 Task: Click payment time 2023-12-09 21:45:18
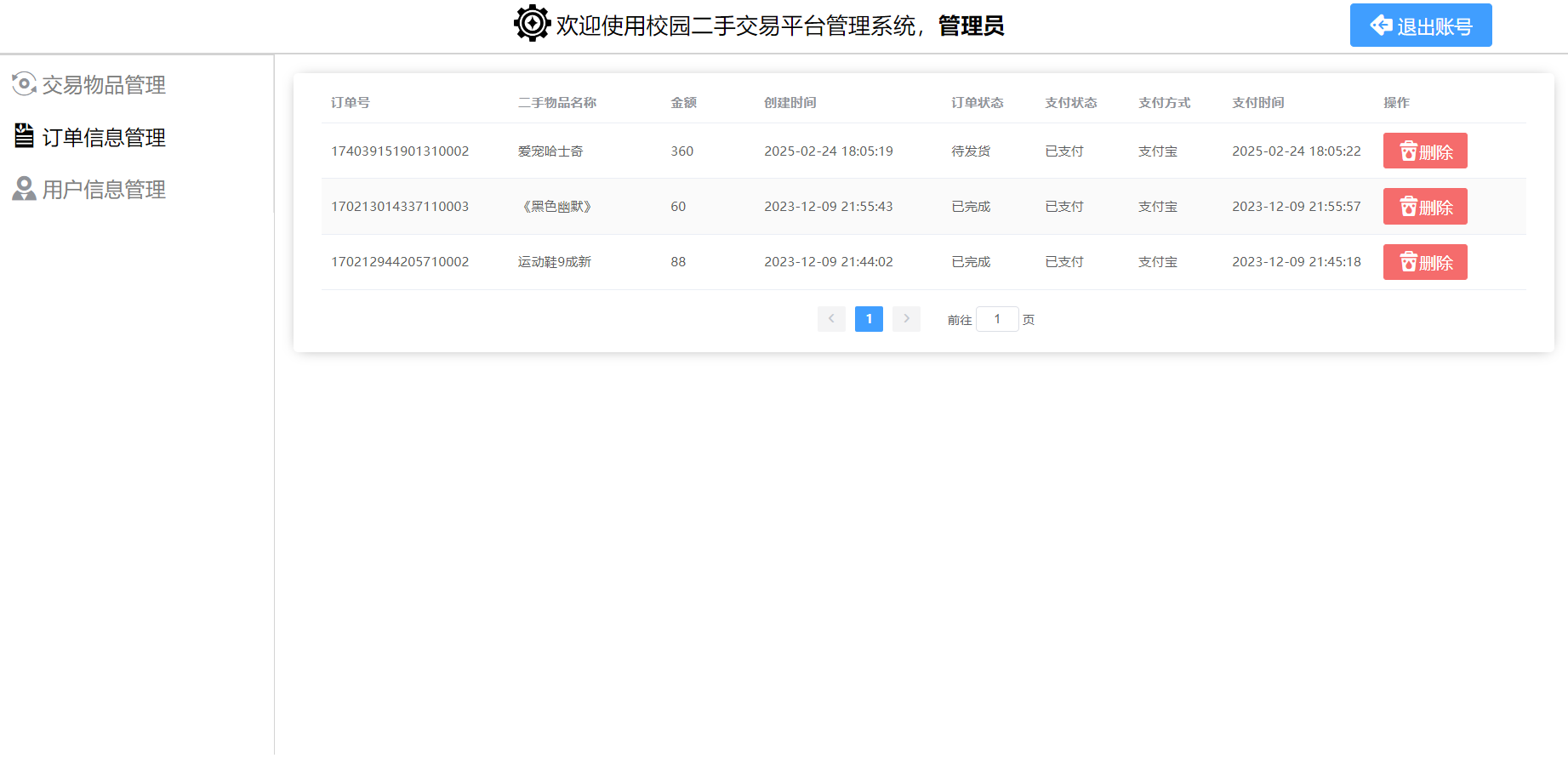(x=1297, y=261)
